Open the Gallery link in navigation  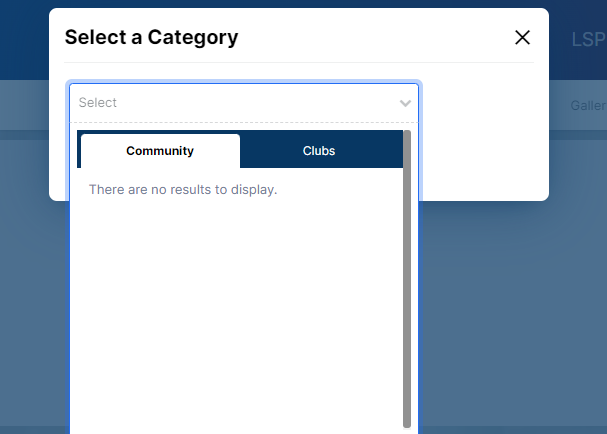(x=588, y=105)
